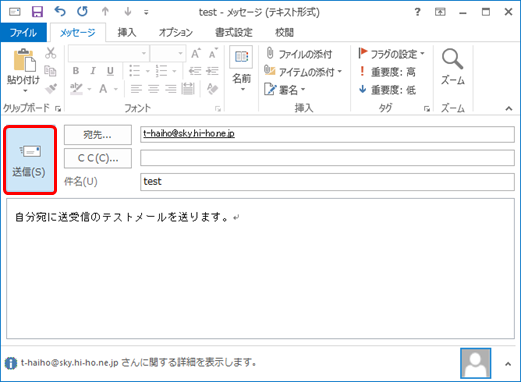Image resolution: width=521 pixels, height=382 pixels.
Task: Toggle ribbon display options icon
Action: pos(440,12)
